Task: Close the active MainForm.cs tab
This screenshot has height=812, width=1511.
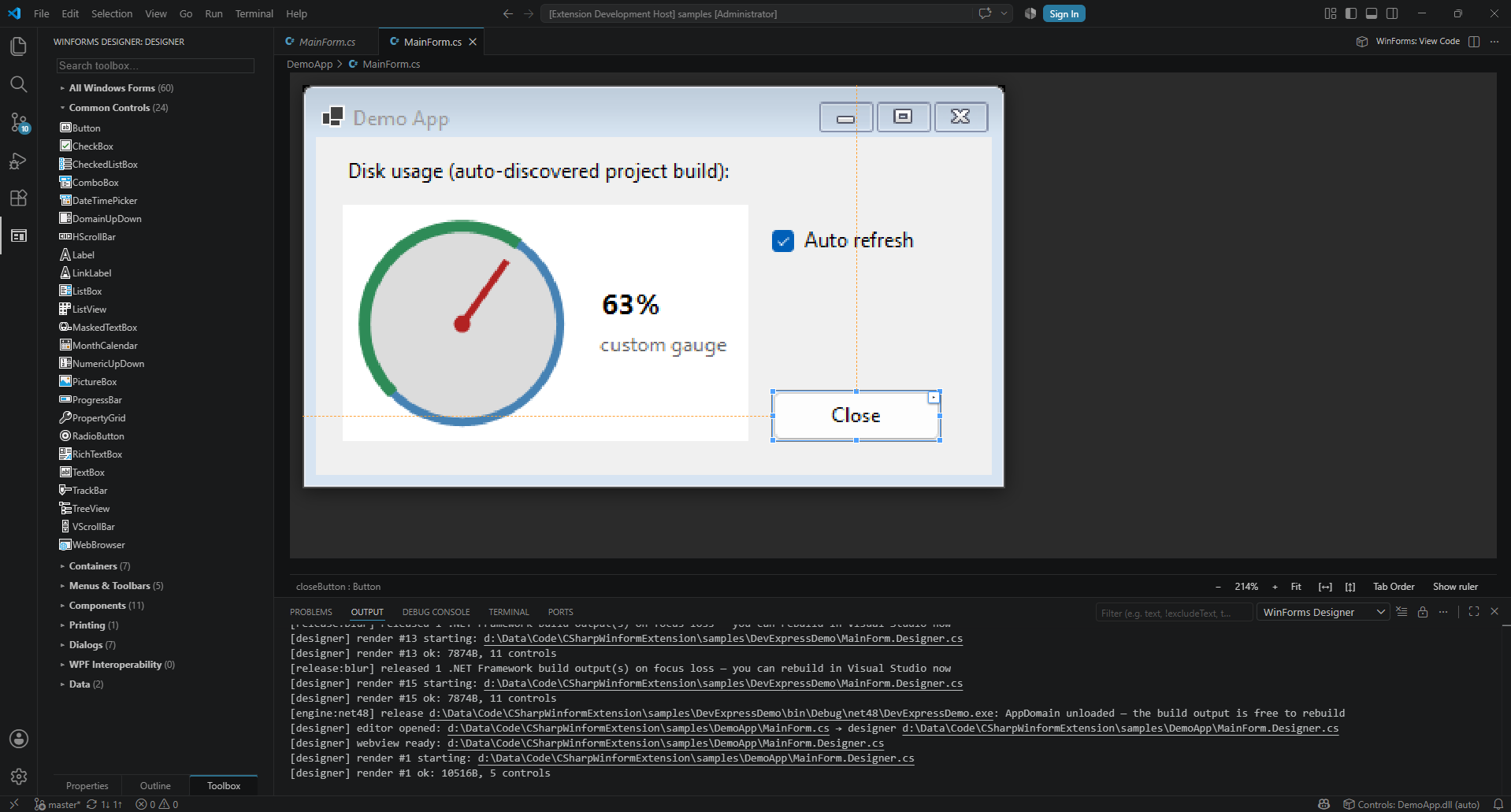Action: click(x=473, y=42)
